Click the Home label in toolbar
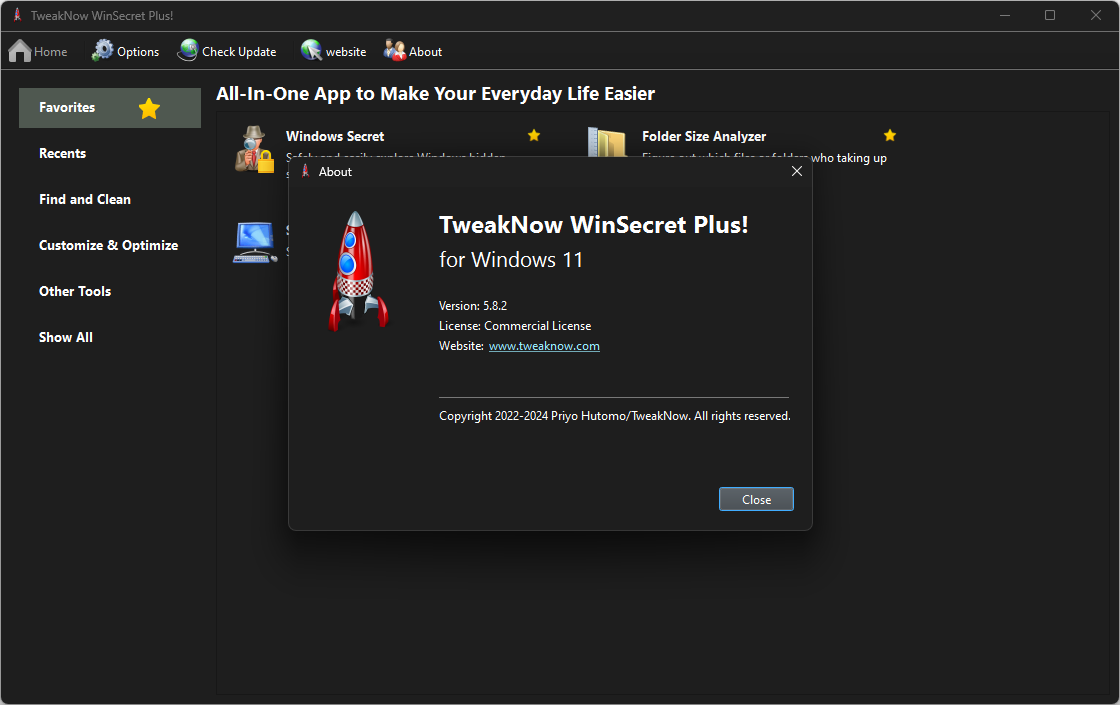This screenshot has width=1120, height=705. click(x=51, y=51)
